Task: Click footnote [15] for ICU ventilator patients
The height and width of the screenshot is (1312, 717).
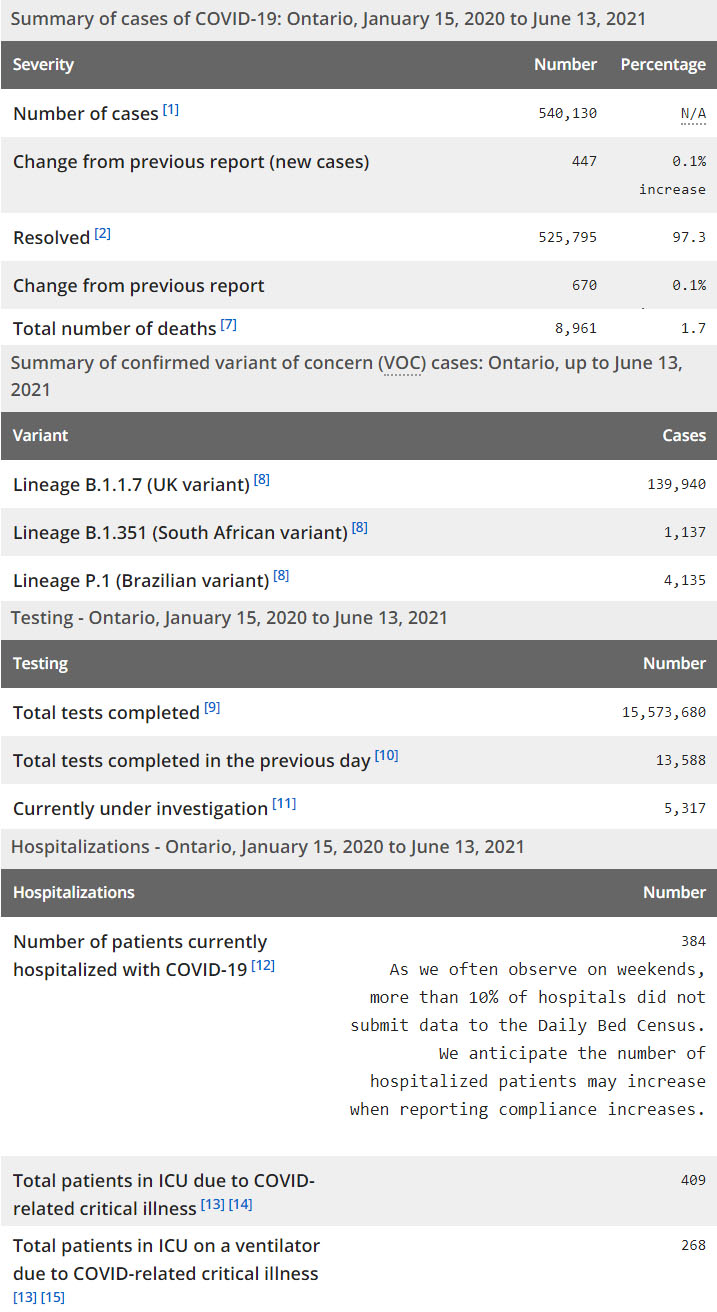Action: (52, 1297)
